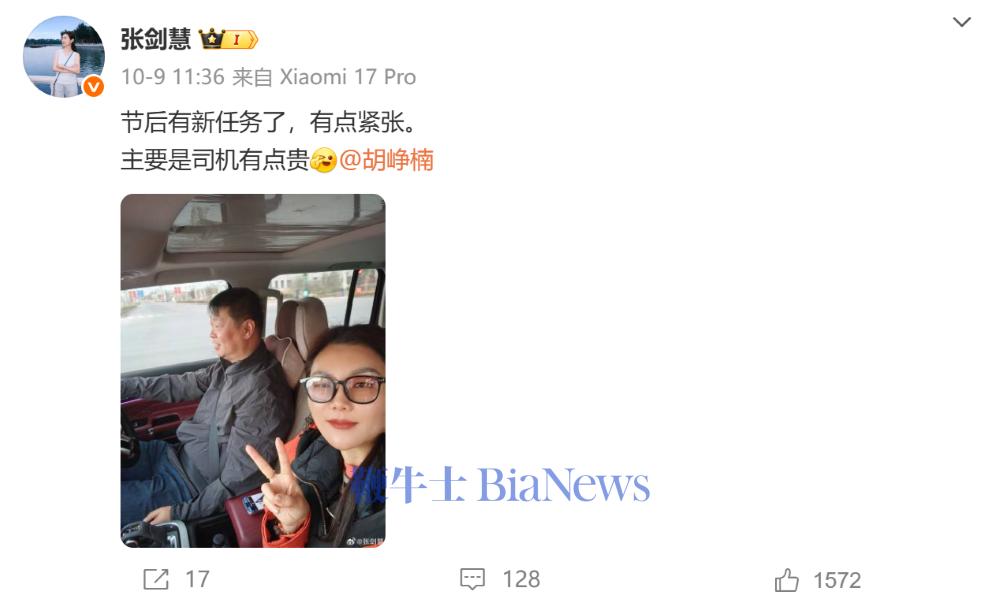Click the second line 主要是司机有点贵

tap(215, 159)
